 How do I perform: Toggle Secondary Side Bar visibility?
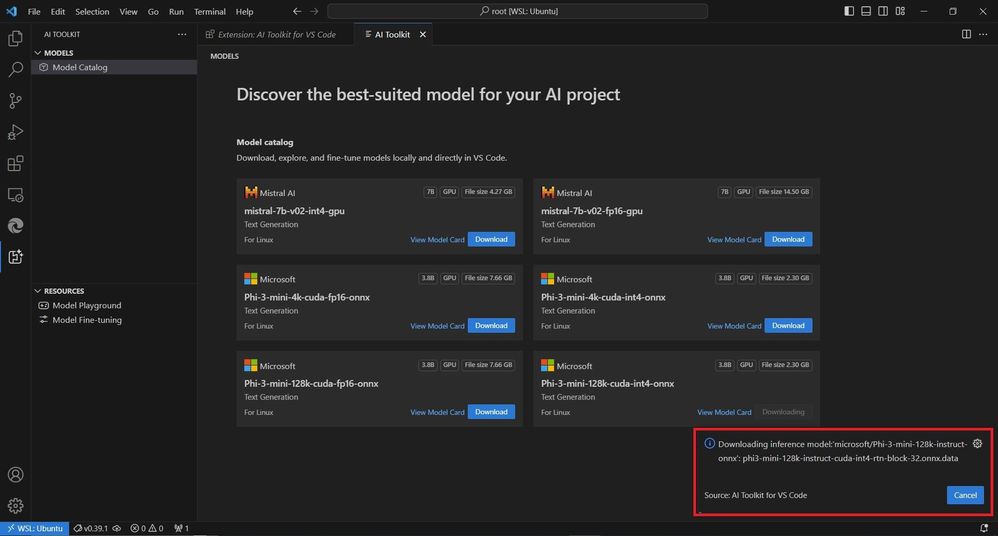click(883, 11)
